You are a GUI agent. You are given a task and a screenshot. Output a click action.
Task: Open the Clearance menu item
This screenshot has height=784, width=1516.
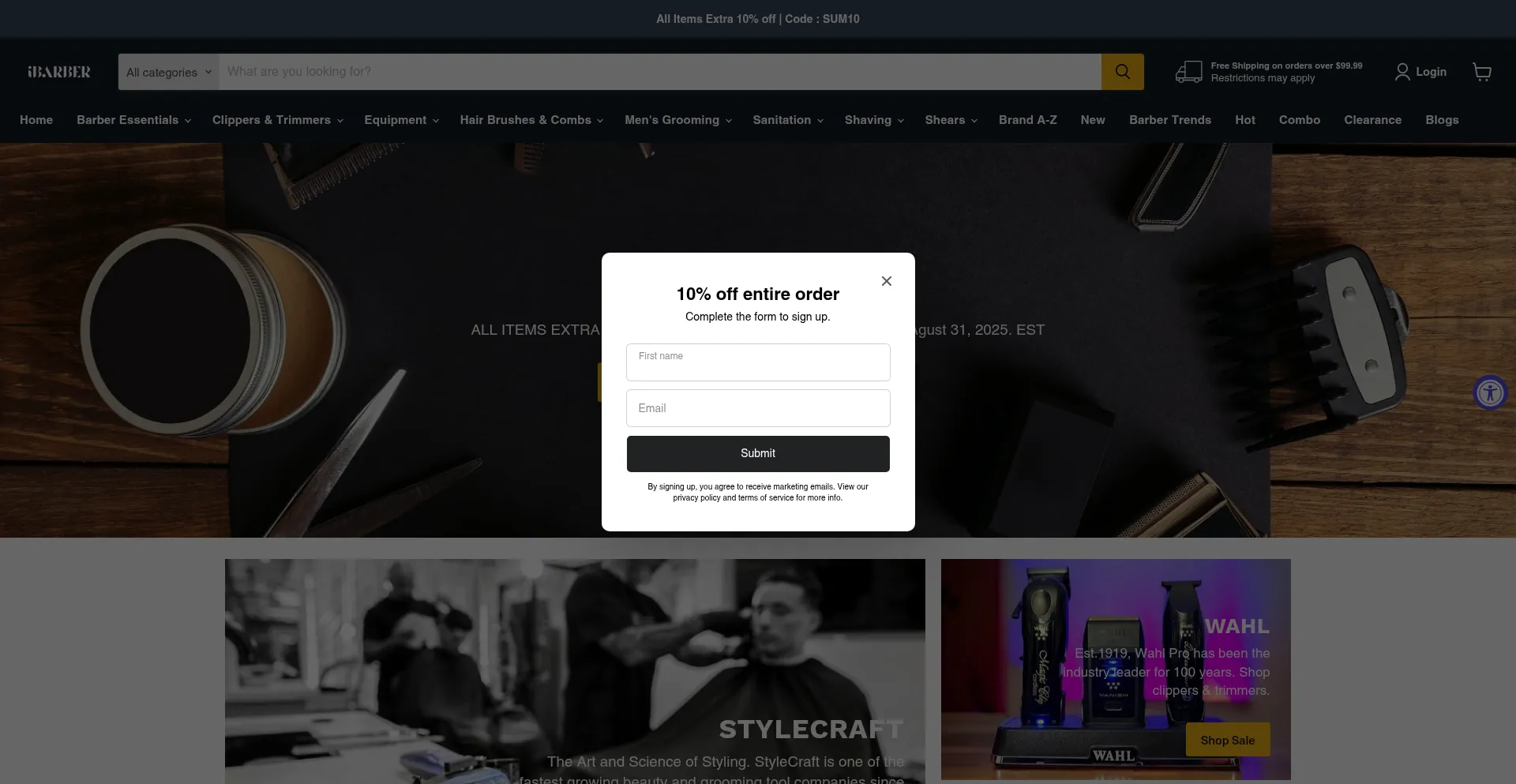(x=1373, y=120)
